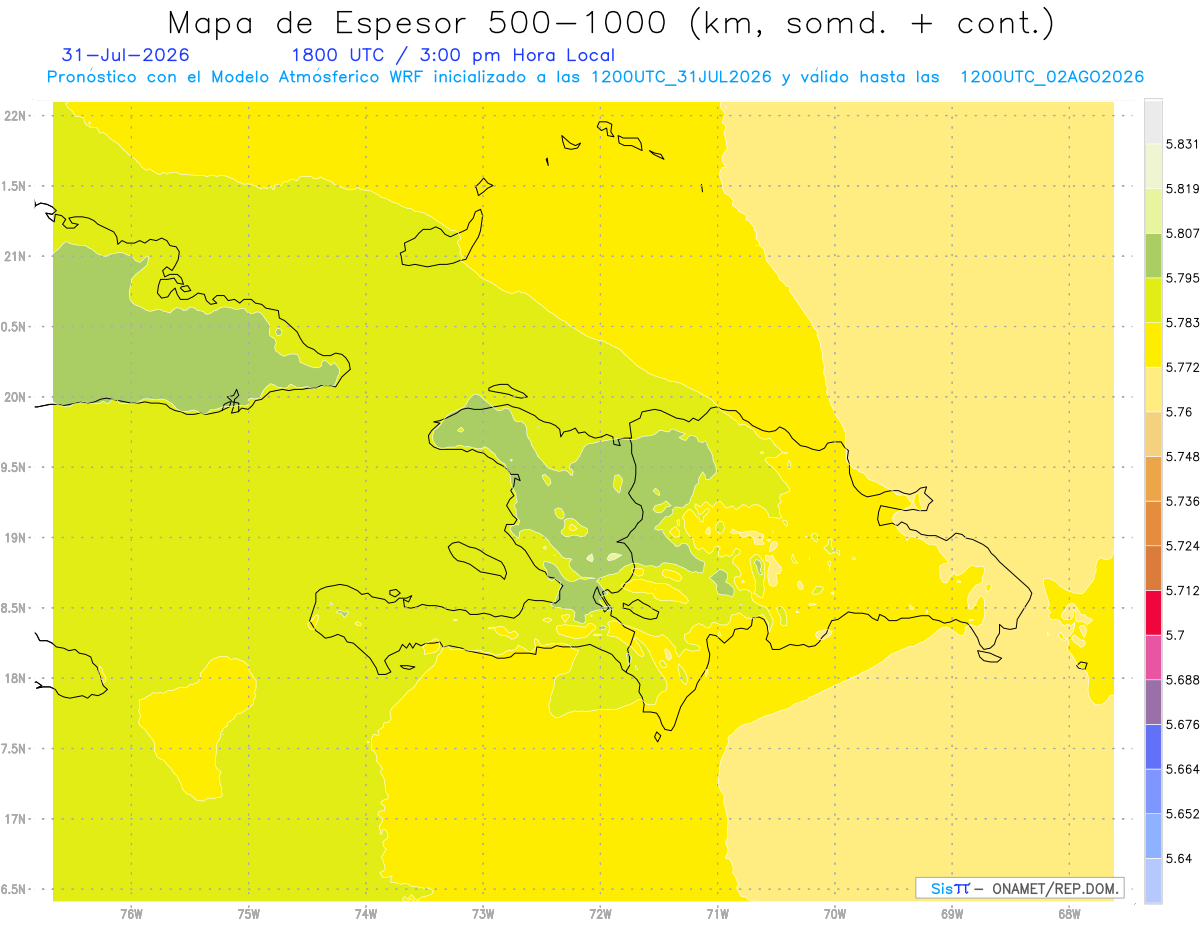The image size is (1200, 927).
Task: Click the longitude axis label 71W
Action: (717, 913)
